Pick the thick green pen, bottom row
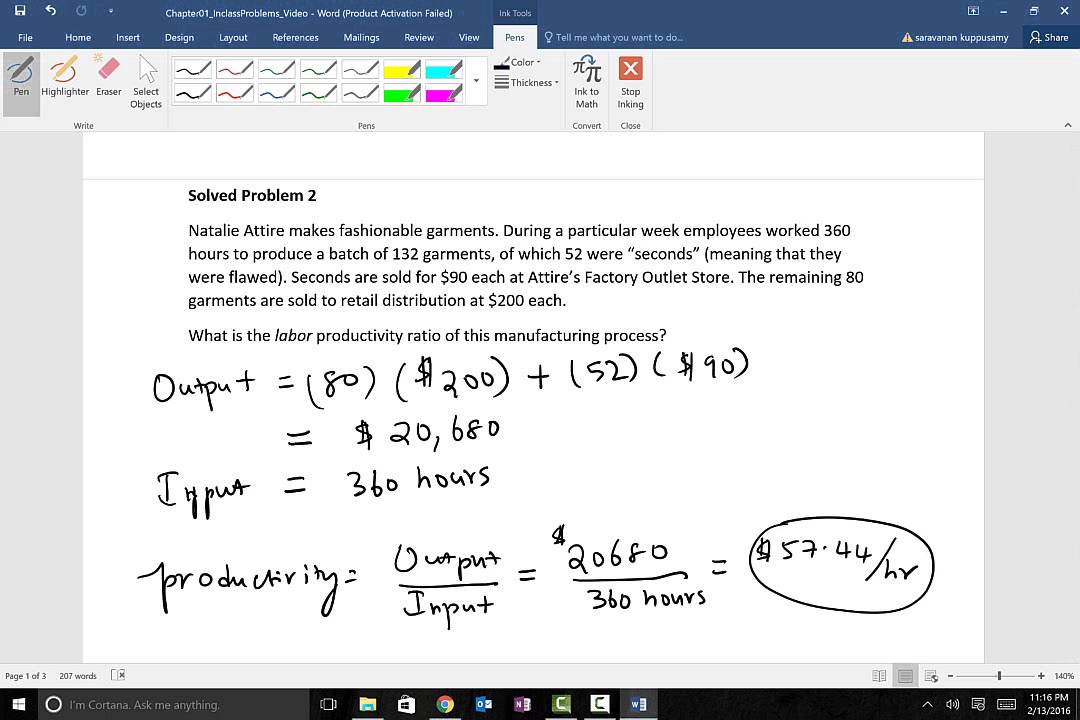The width and height of the screenshot is (1080, 720). pyautogui.click(x=319, y=92)
